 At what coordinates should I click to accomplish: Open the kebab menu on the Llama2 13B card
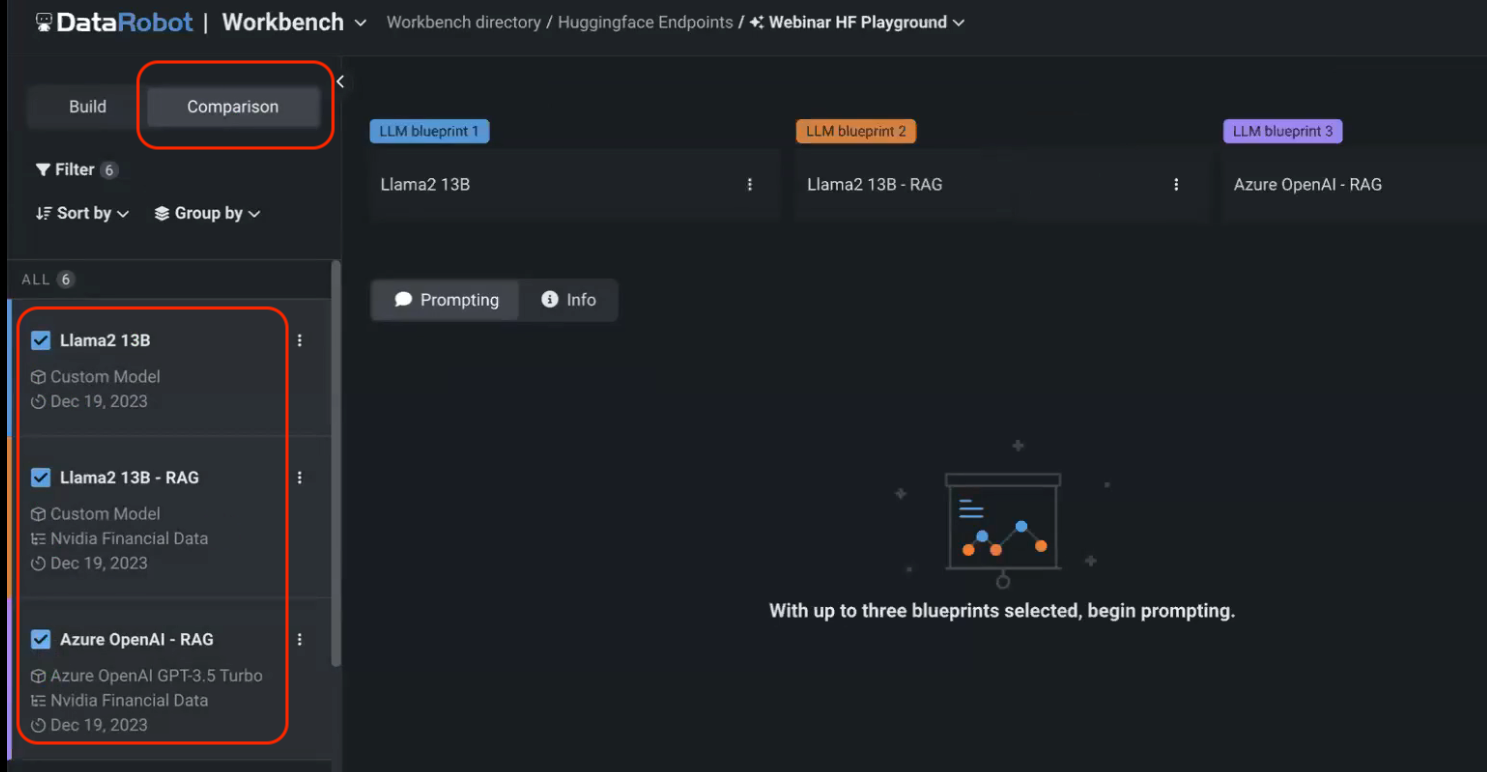(x=299, y=340)
